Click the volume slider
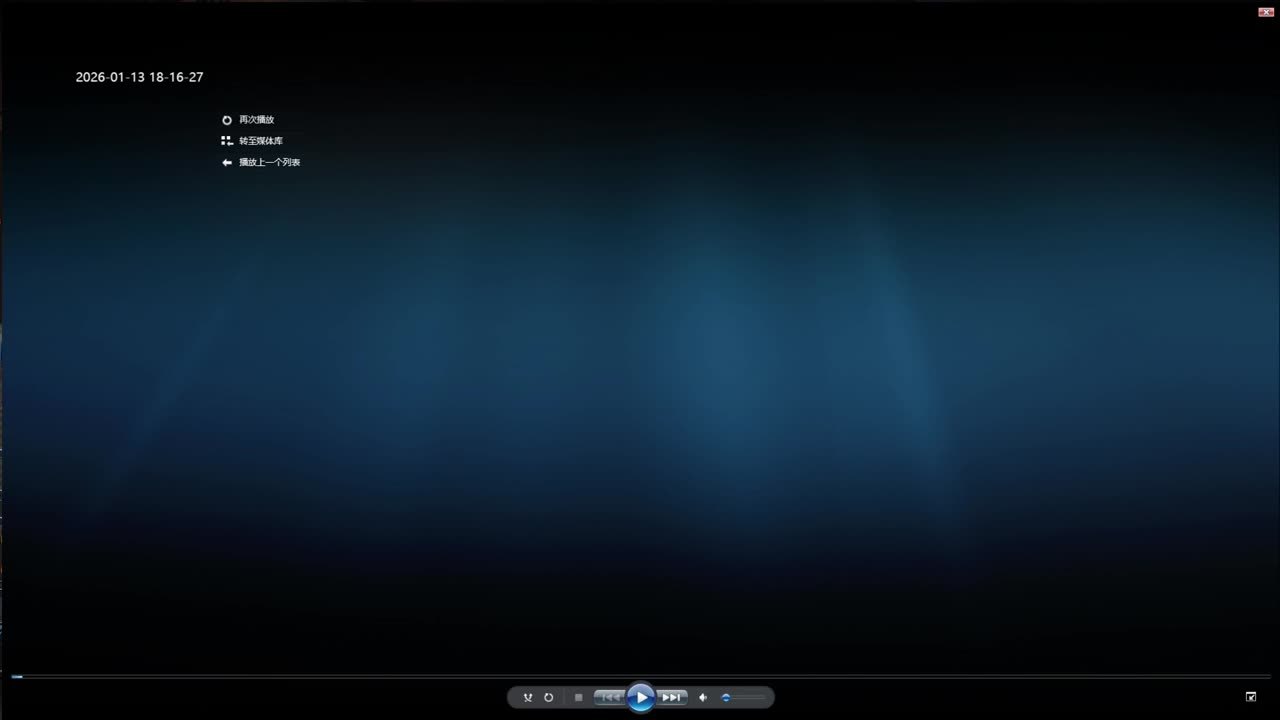The image size is (1280, 720). (x=743, y=697)
